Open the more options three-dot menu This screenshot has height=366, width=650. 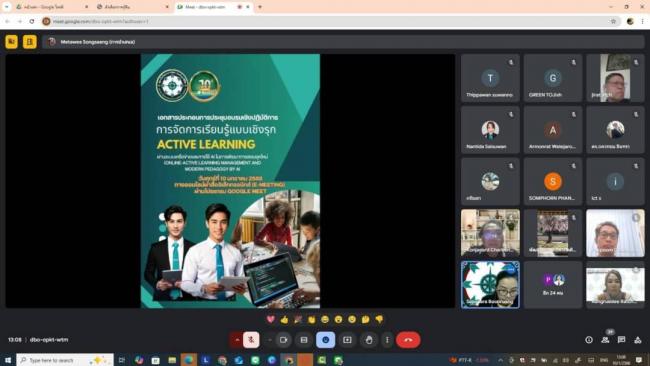[x=387, y=340]
